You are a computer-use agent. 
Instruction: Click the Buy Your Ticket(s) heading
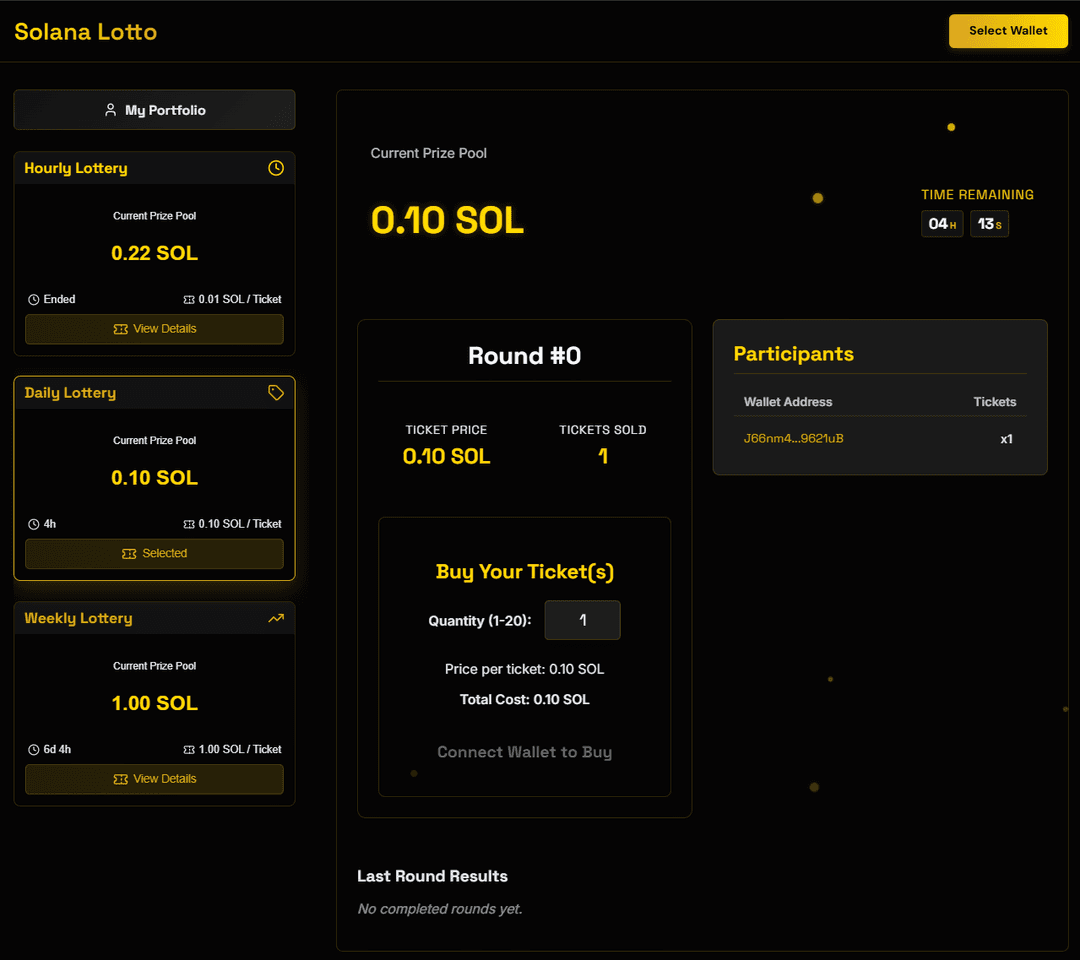[x=524, y=572]
